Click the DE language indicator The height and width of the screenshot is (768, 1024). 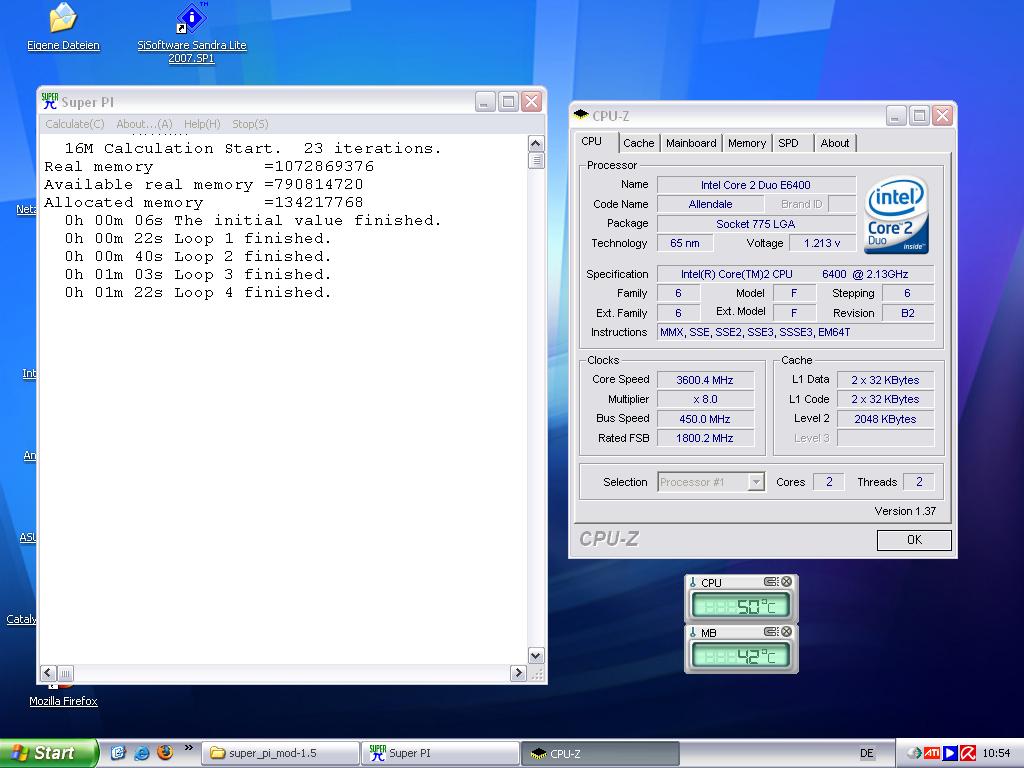(867, 753)
